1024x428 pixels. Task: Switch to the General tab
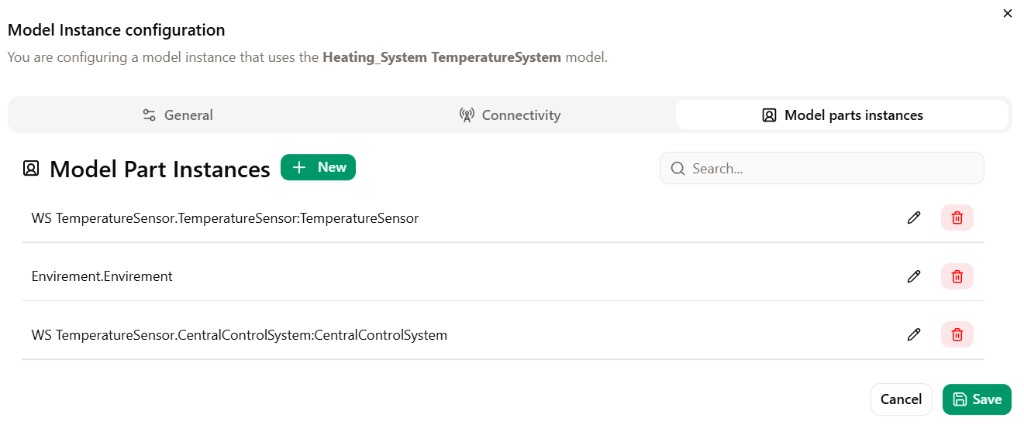pos(178,115)
